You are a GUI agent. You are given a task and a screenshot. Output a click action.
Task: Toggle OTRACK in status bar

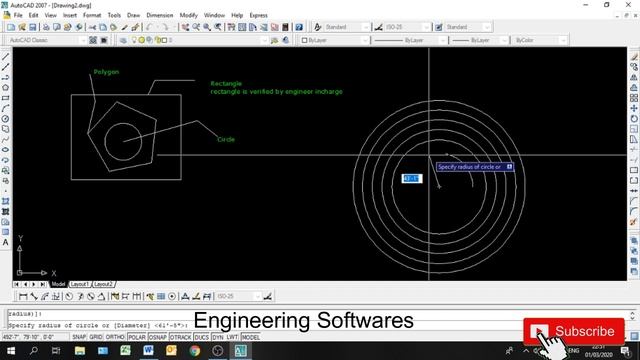coord(180,337)
